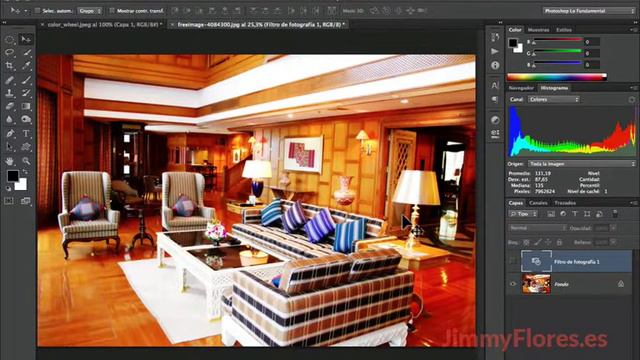Open the Actions panel play icon

[495, 51]
